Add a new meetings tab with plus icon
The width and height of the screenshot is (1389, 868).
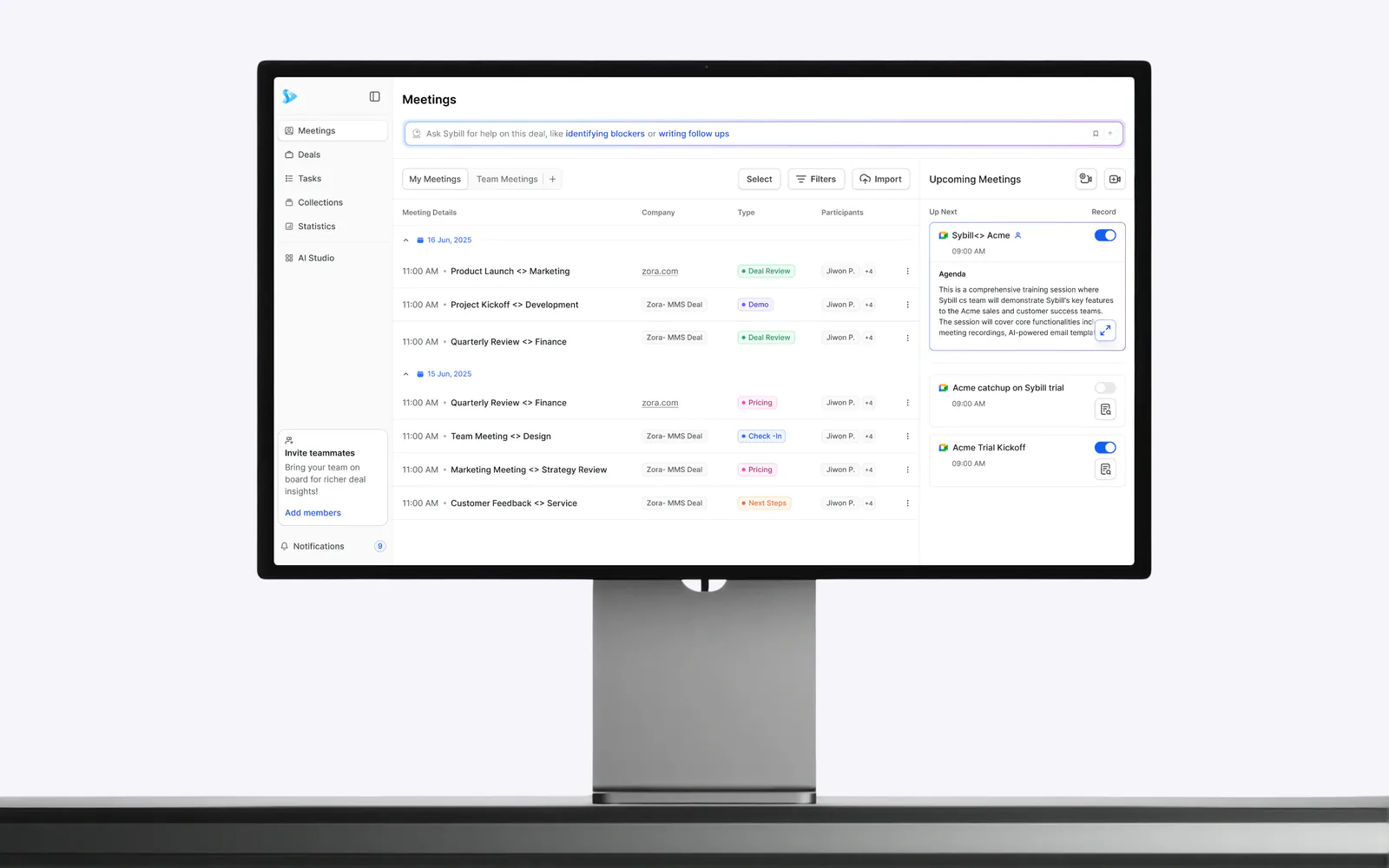(x=552, y=179)
